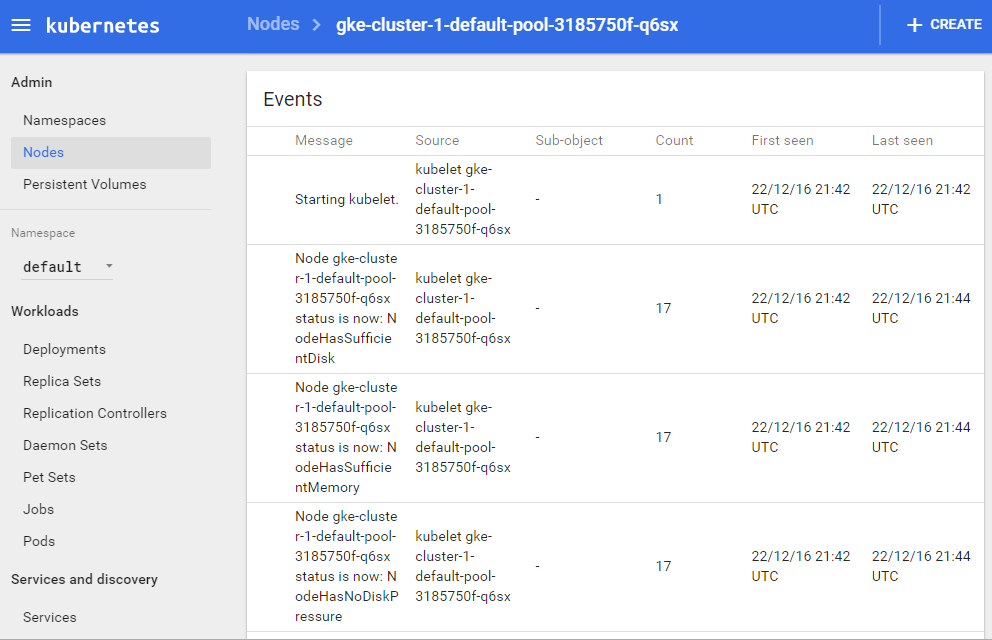Screen dimensions: 992x640
Task: Click the plus Create button
Action: click(x=944, y=25)
